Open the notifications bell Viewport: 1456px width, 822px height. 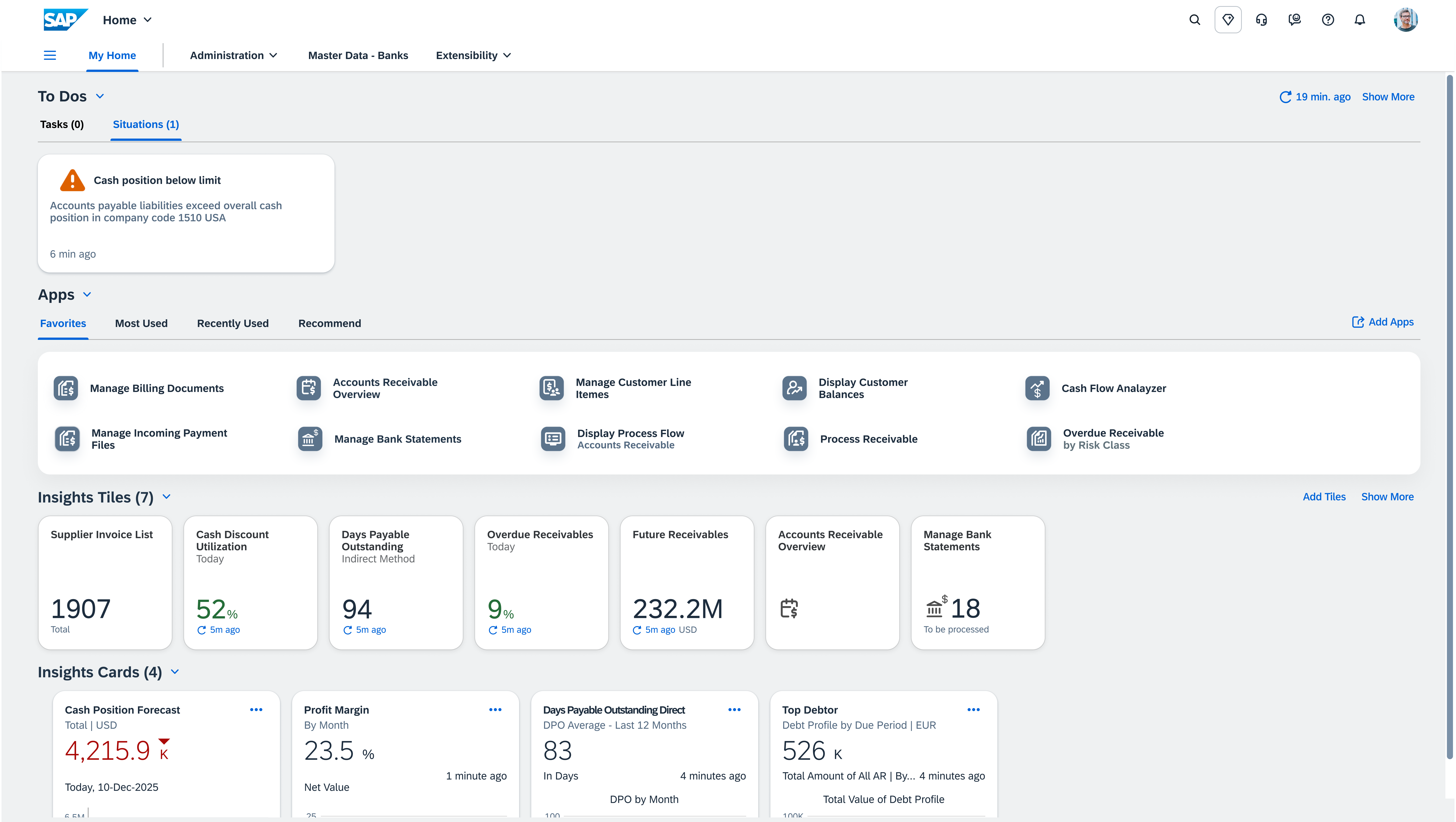[1360, 20]
